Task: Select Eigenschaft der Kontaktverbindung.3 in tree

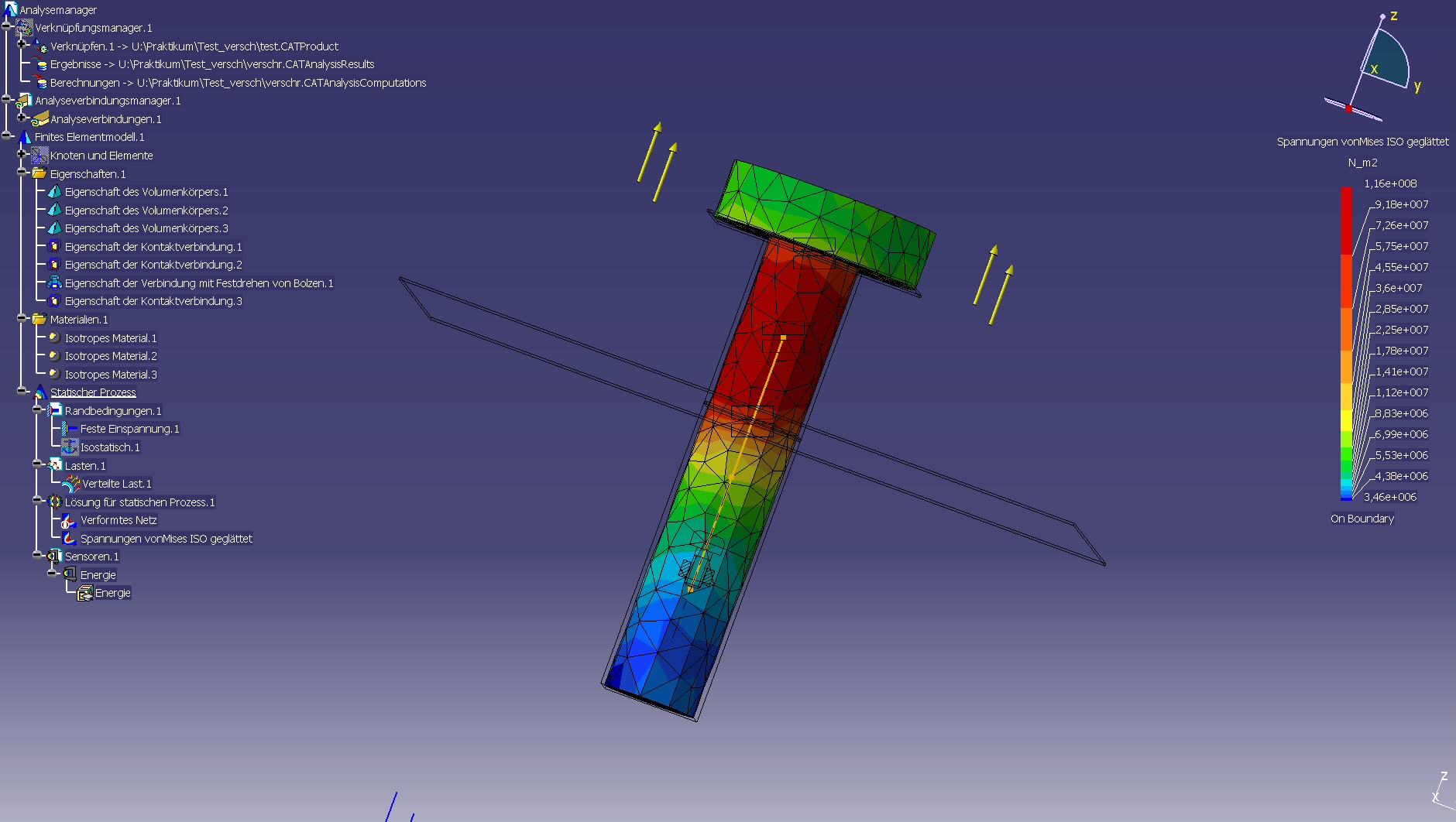Action: pyautogui.click(x=153, y=301)
